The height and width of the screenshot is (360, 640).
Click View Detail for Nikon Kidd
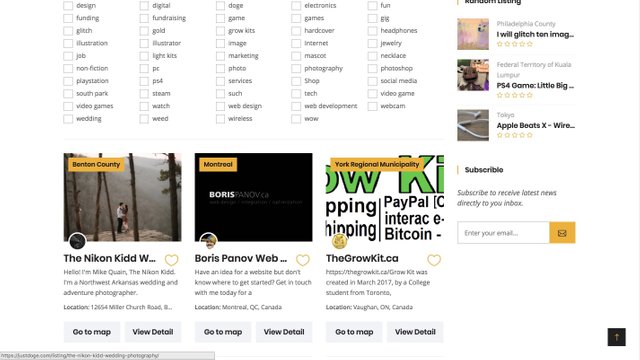pyautogui.click(x=153, y=332)
